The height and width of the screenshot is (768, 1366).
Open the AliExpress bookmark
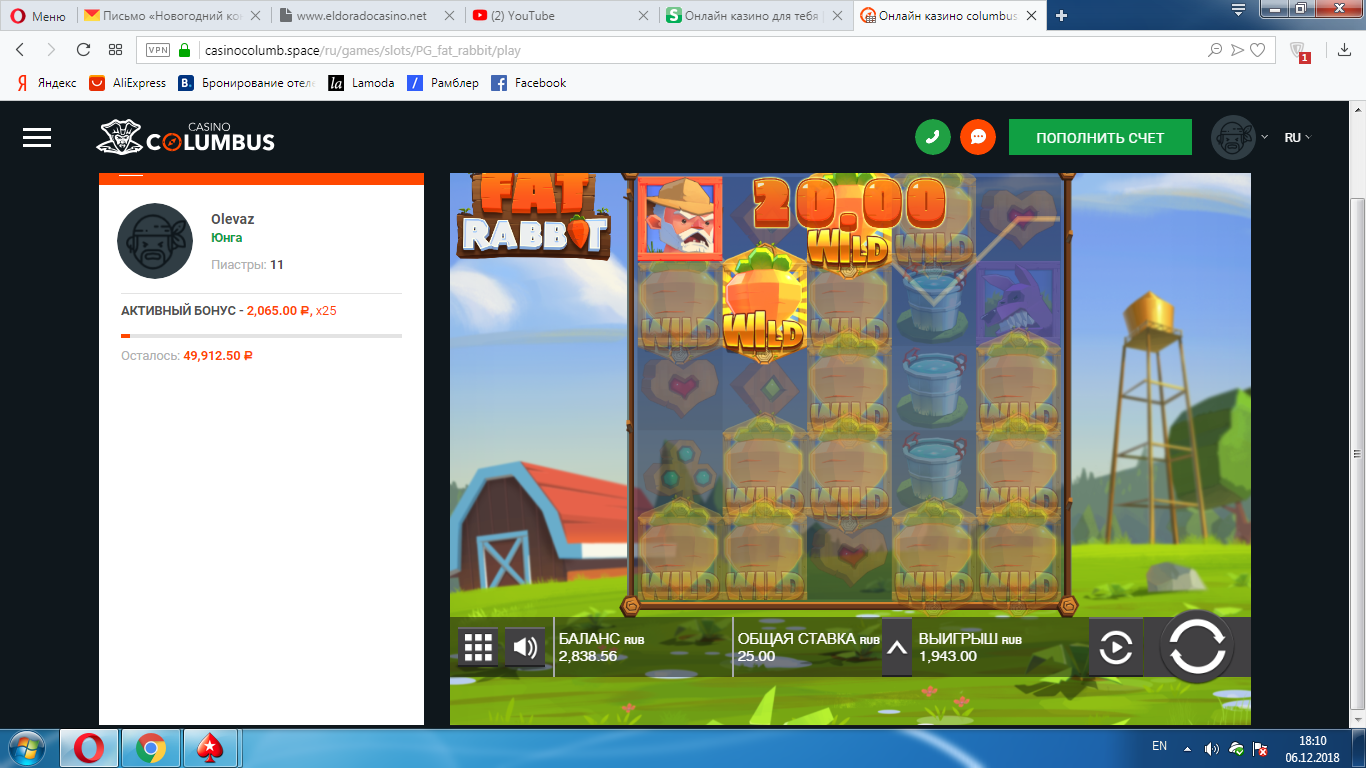coord(128,83)
